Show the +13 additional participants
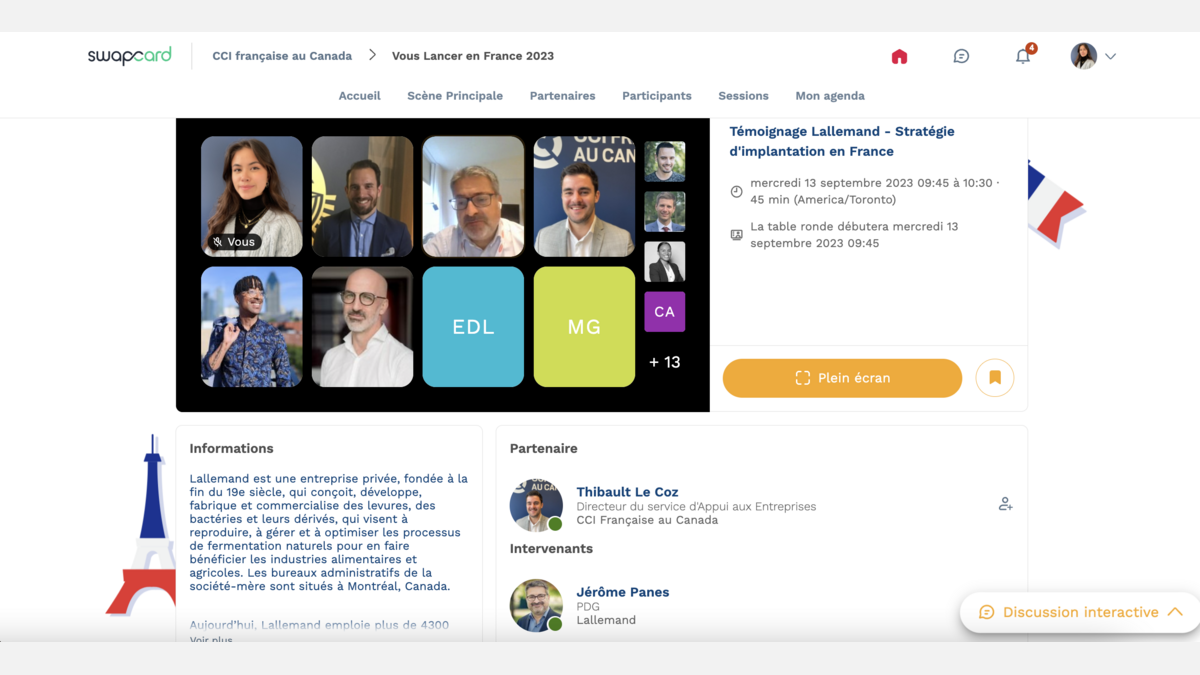1200x675 pixels. point(664,362)
